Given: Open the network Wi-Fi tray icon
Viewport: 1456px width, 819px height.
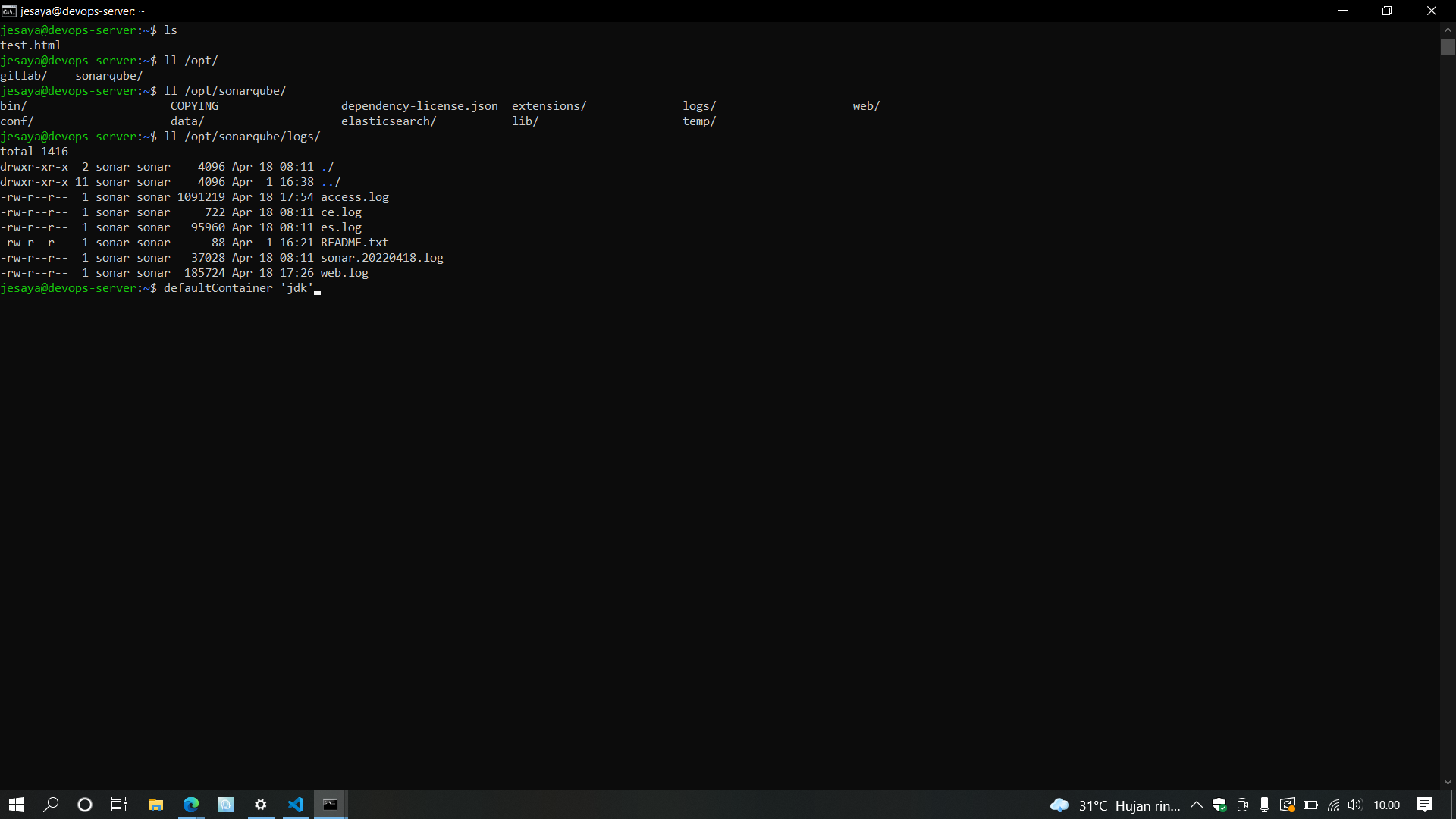Looking at the screenshot, I should [1333, 805].
